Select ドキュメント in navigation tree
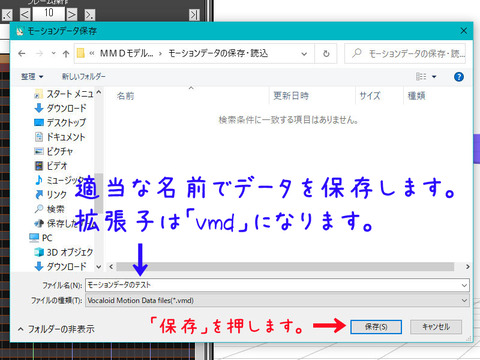 coord(60,137)
